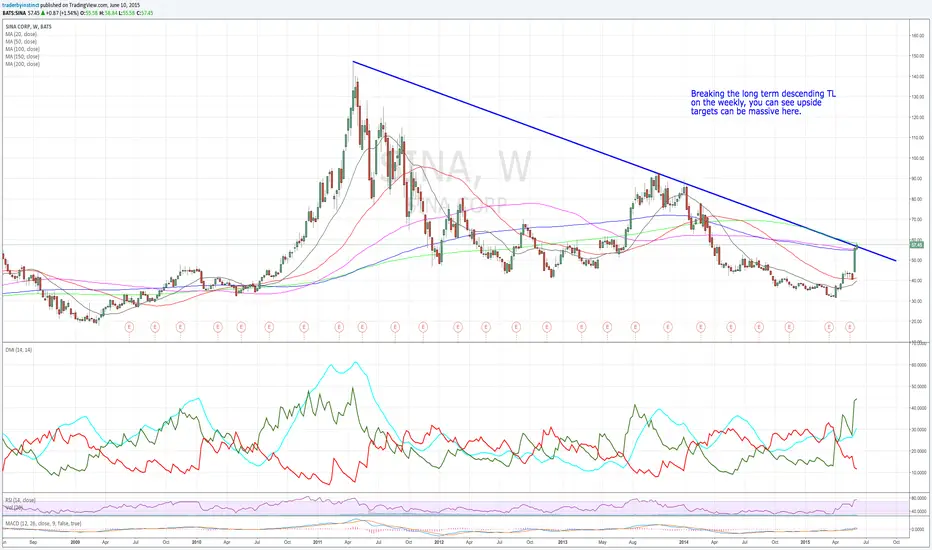932x550 pixels.
Task: Select the SINA CORP, W, BATS legend title
Action: click(x=29, y=27)
